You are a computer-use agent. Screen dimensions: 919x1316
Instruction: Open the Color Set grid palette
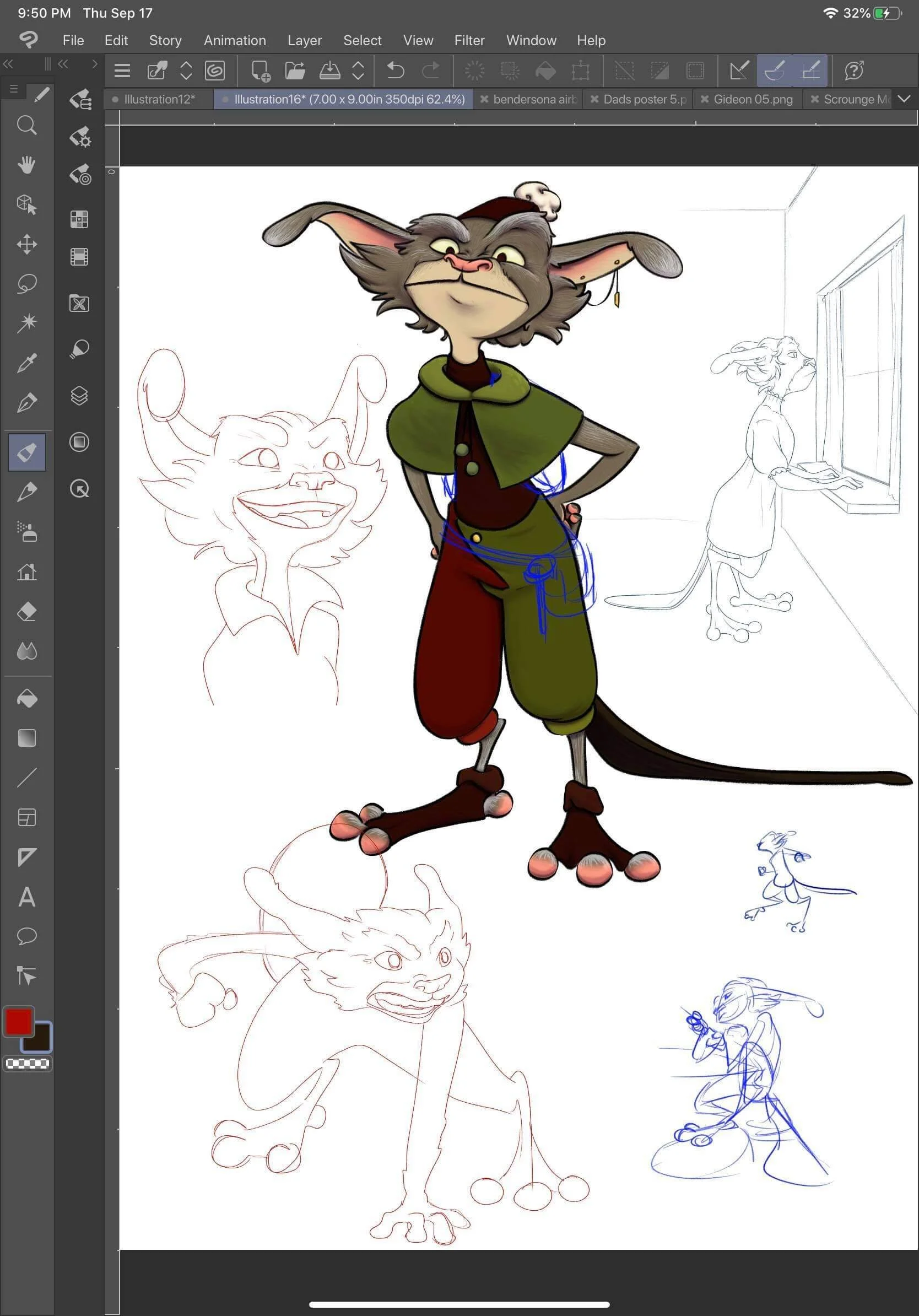pyautogui.click(x=79, y=219)
